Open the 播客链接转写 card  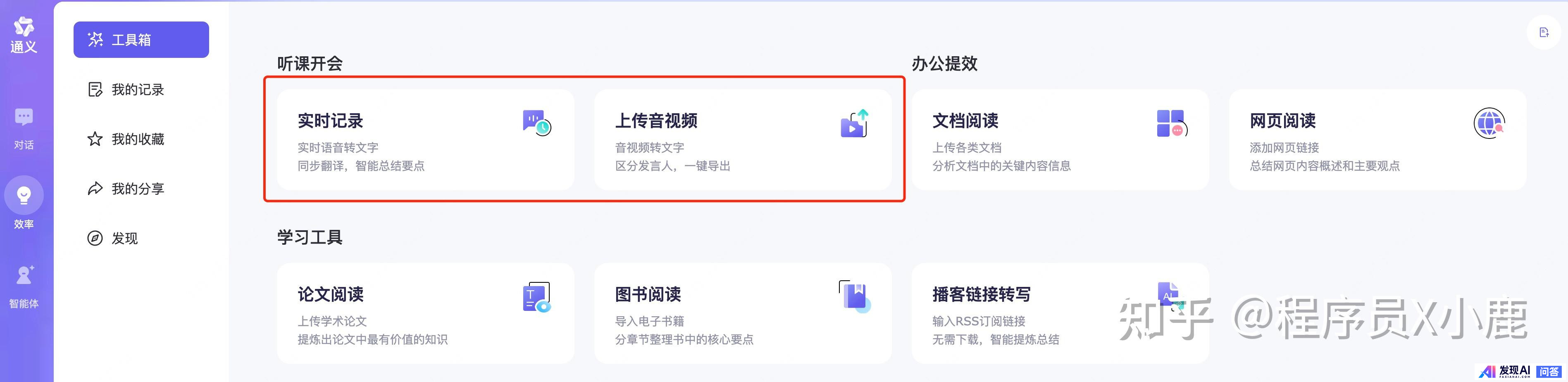coord(981,295)
